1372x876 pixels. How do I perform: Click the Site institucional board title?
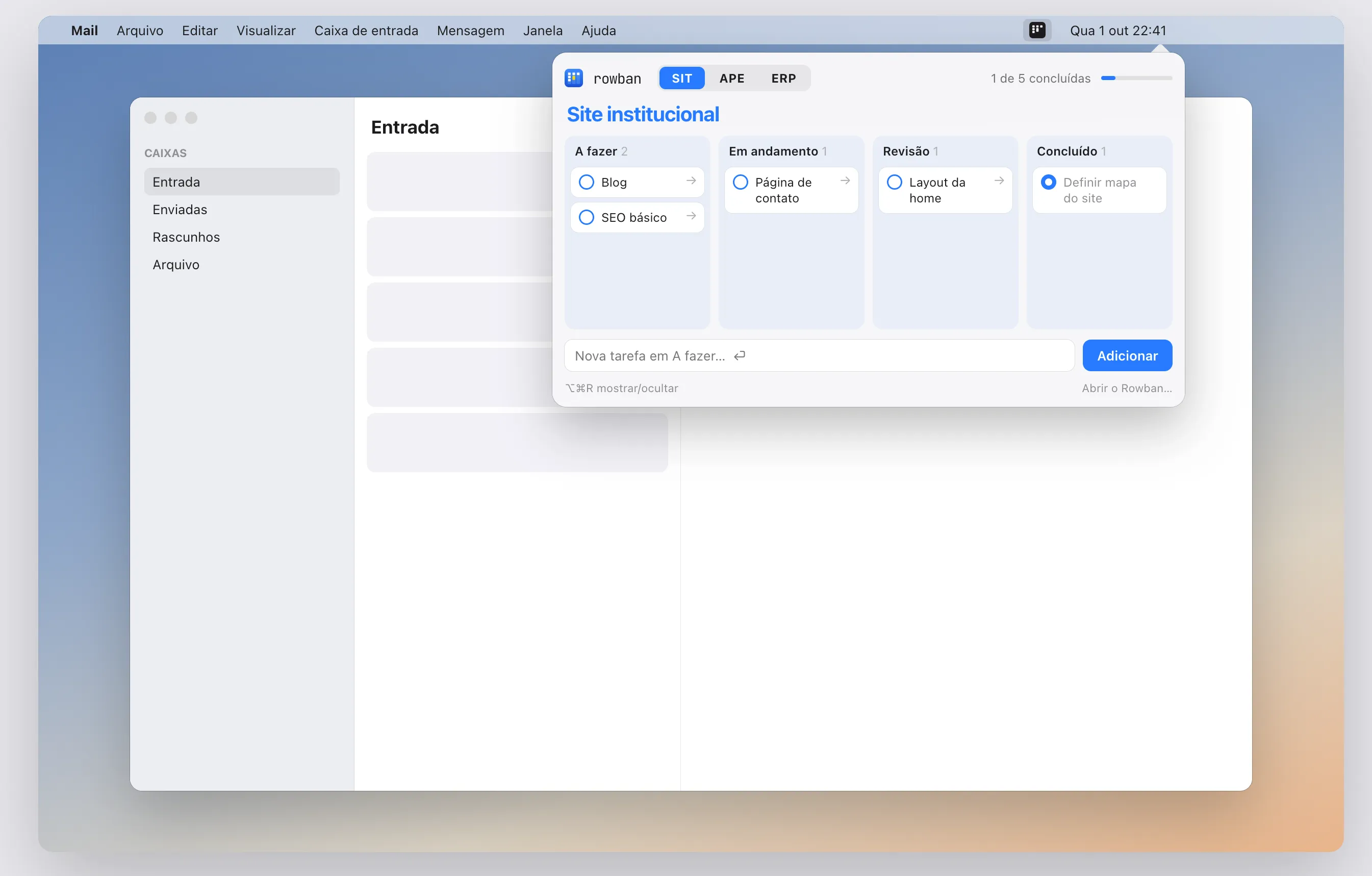[x=643, y=115]
